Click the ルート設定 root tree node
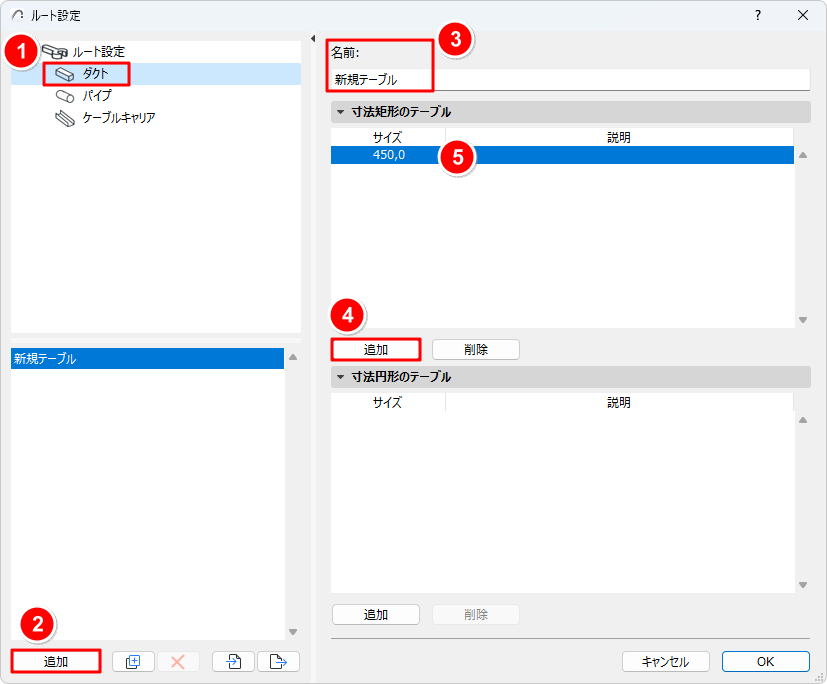827x684 pixels. (98, 52)
